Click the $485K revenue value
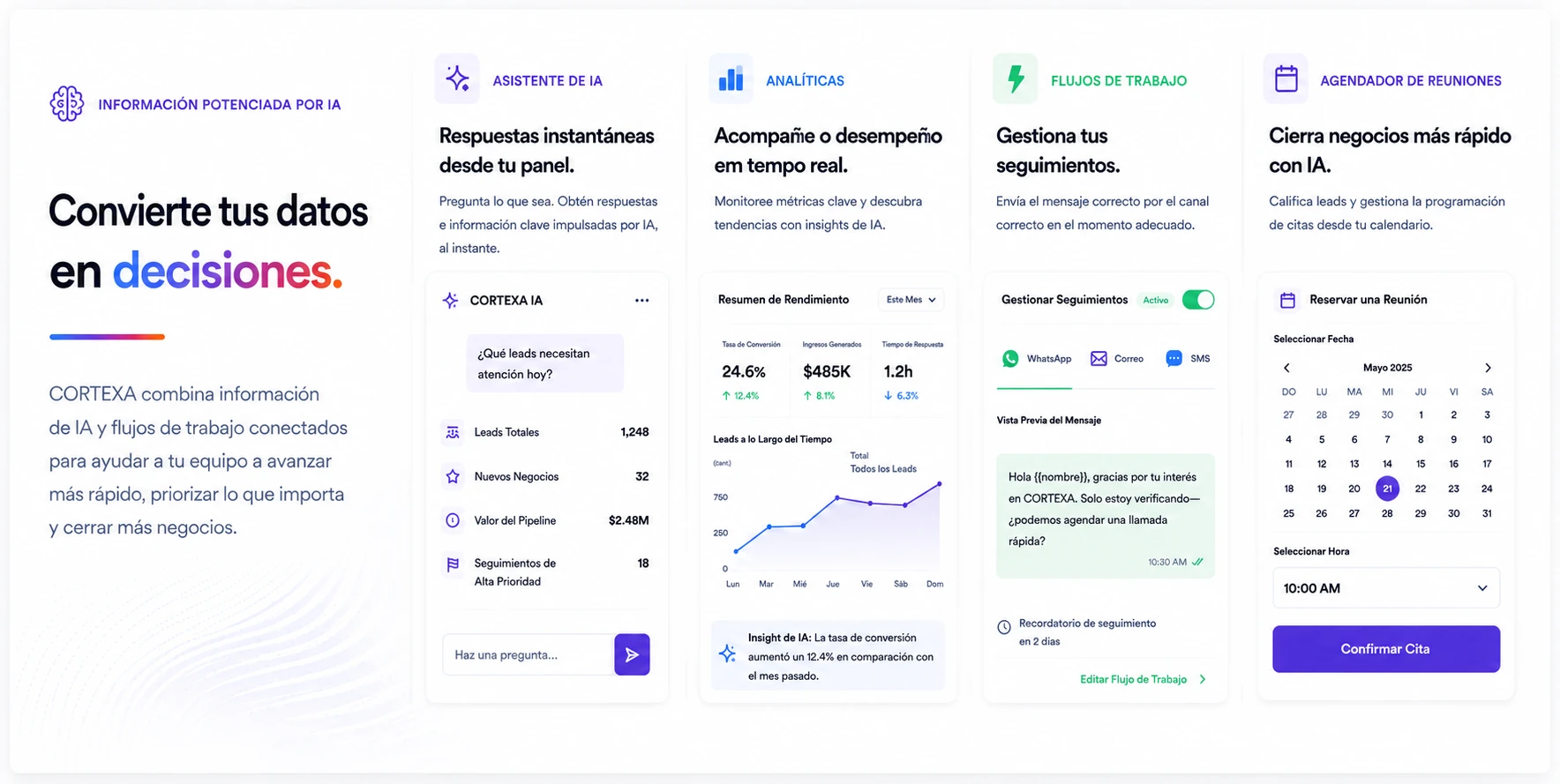The width and height of the screenshot is (1560, 784). (827, 371)
